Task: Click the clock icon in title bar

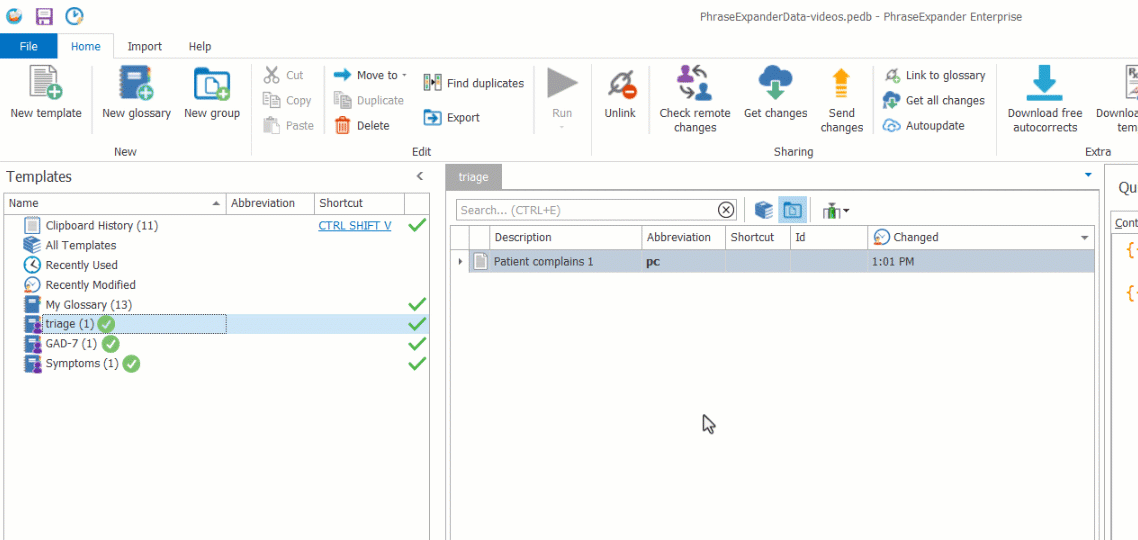Action: [x=74, y=15]
